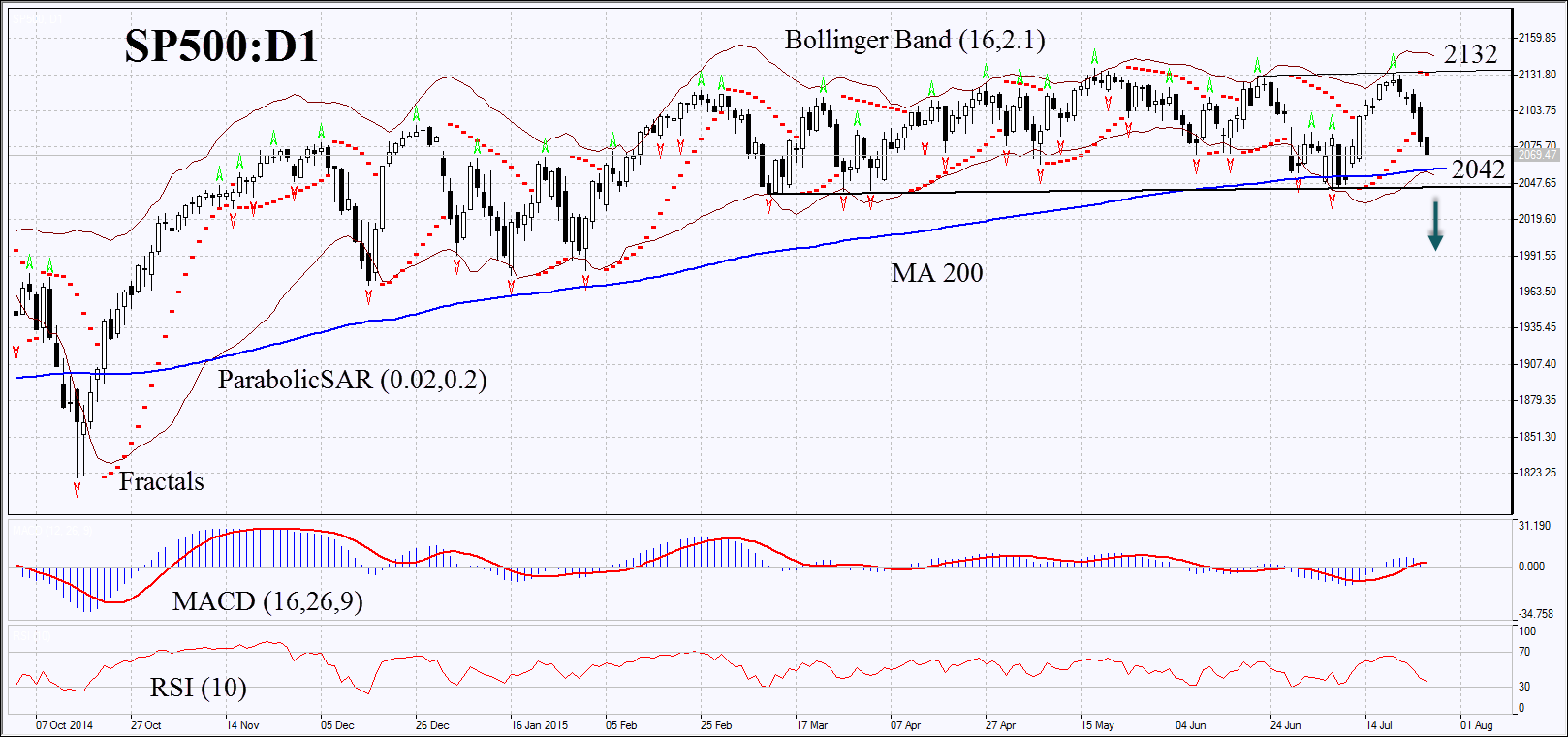Click the Fractals label
The height and width of the screenshot is (737, 1568).
[162, 481]
